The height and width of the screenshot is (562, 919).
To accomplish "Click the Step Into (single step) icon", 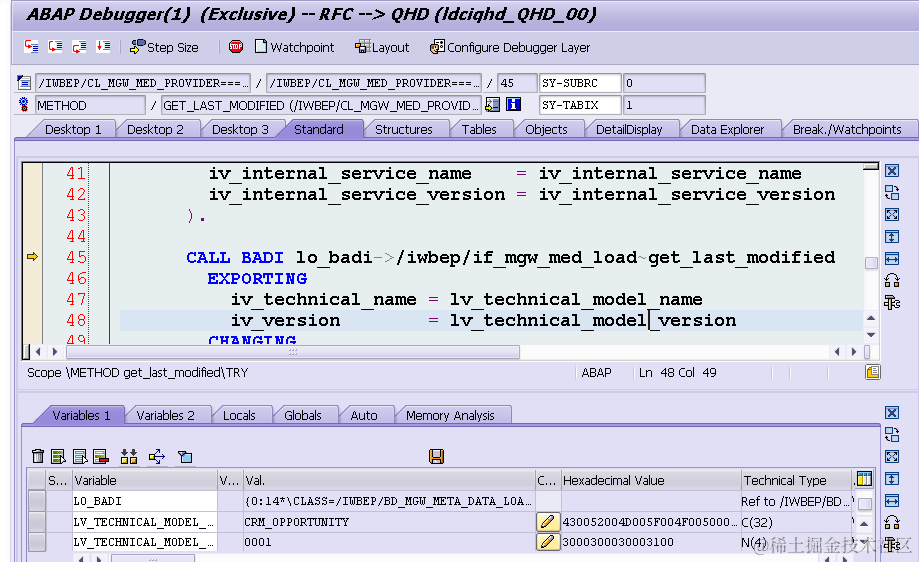I will tap(31, 47).
